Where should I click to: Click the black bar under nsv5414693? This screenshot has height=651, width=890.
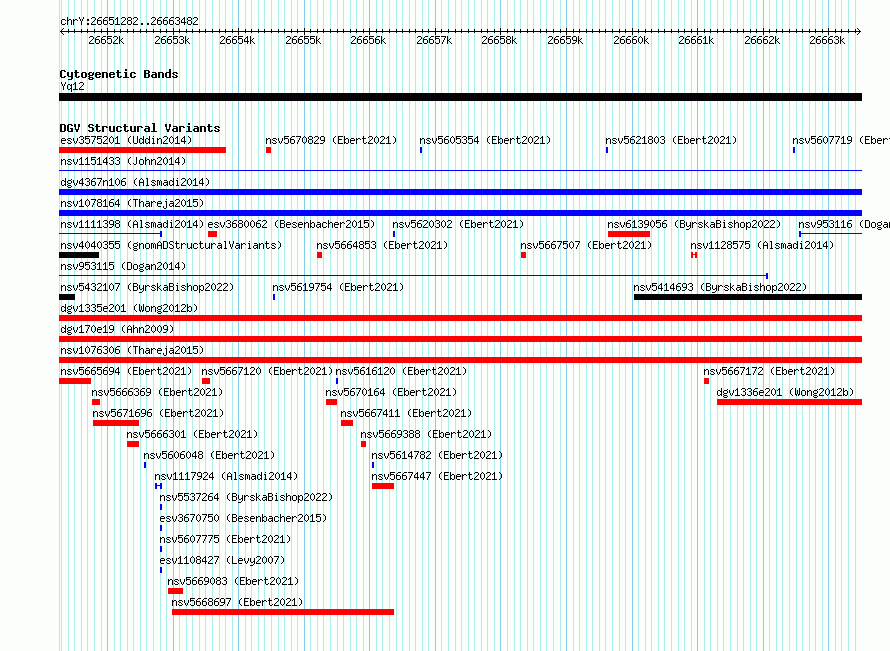point(748,297)
